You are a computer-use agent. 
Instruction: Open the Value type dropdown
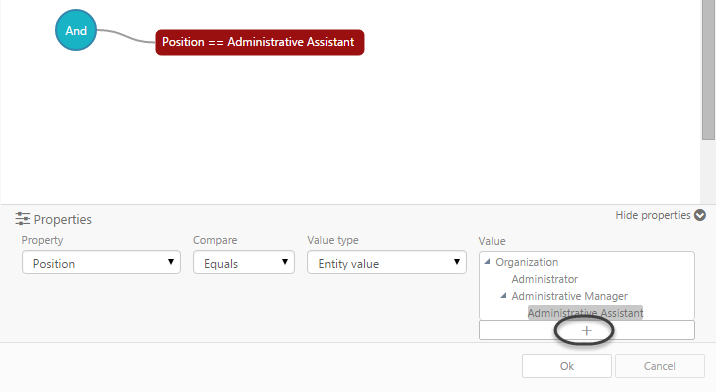[x=387, y=263]
